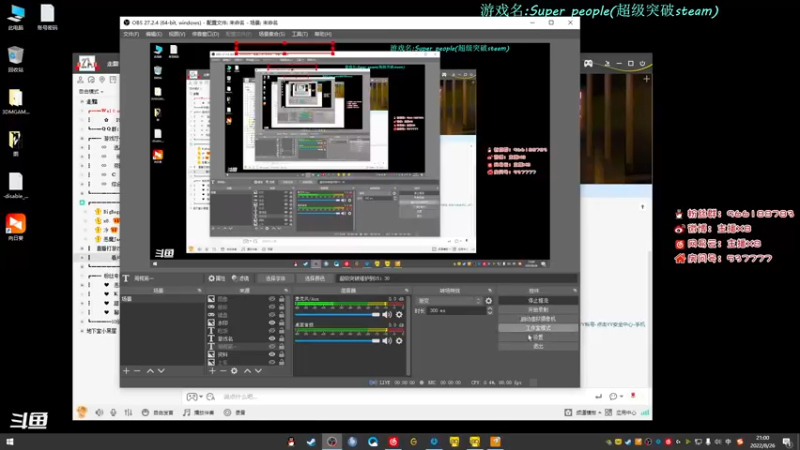Mute the 麦克风/Aux speaker icon
Viewport: 800px width, 450px height.
(x=387, y=315)
